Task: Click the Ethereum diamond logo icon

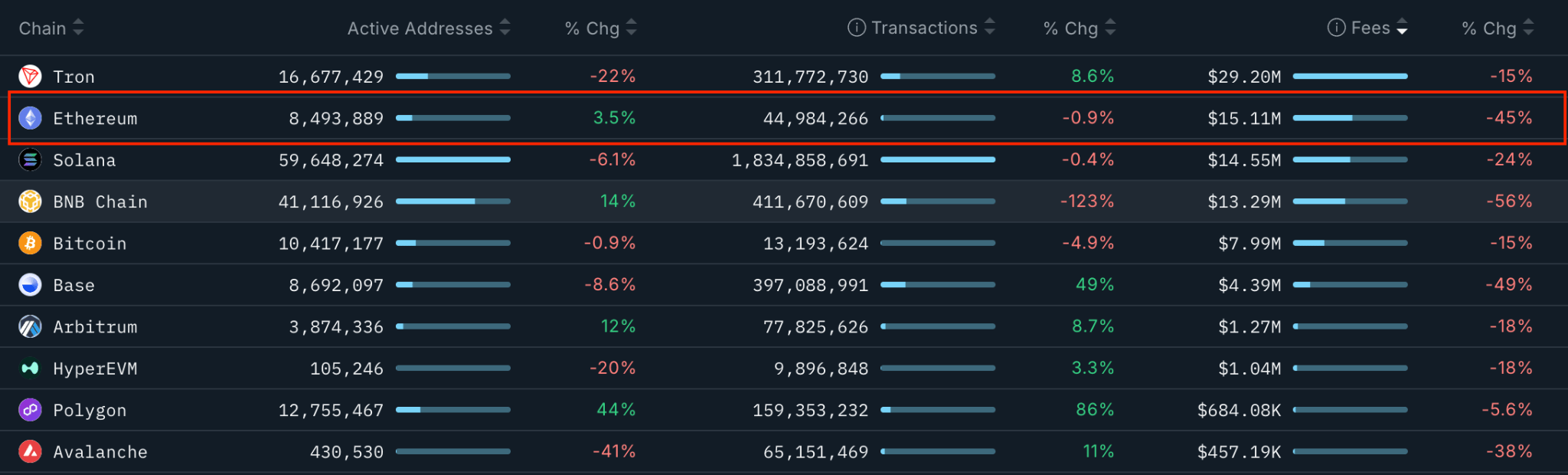Action: 30,118
